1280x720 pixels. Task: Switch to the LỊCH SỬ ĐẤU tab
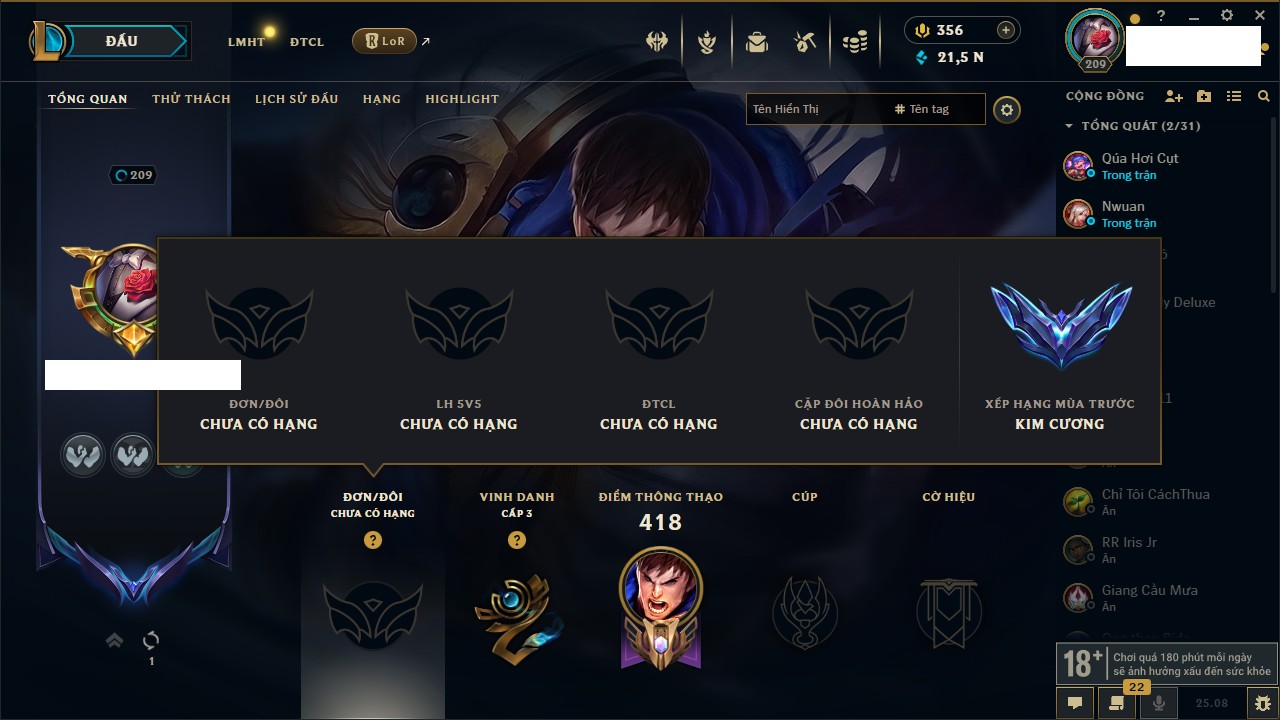296,99
